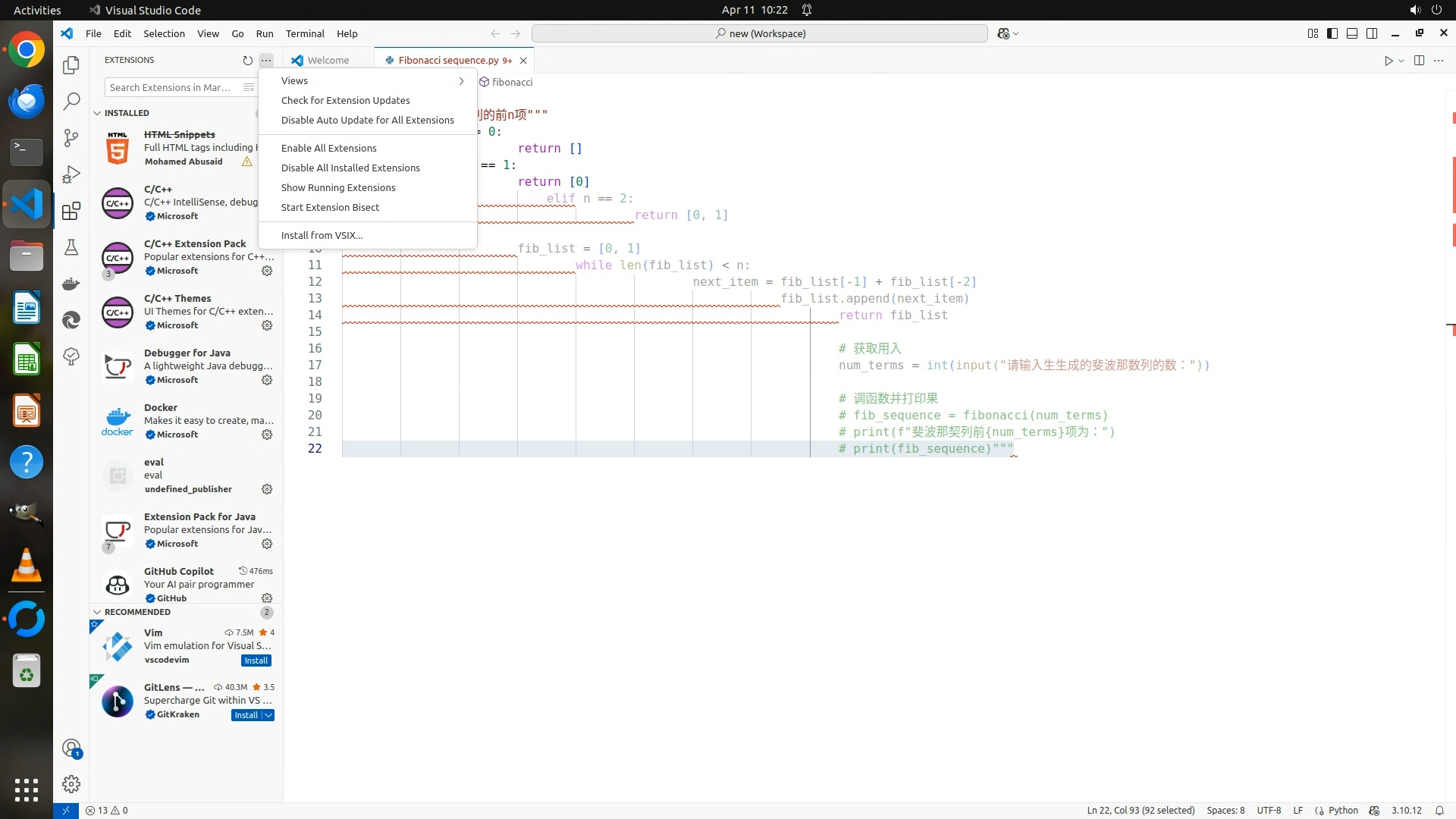The height and width of the screenshot is (819, 1456).
Task: Click manage gear for Docker extension
Action: click(x=267, y=435)
